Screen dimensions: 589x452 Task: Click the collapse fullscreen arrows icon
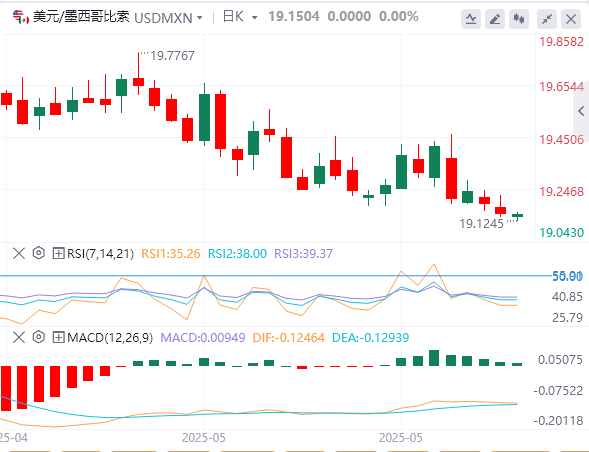[547, 19]
